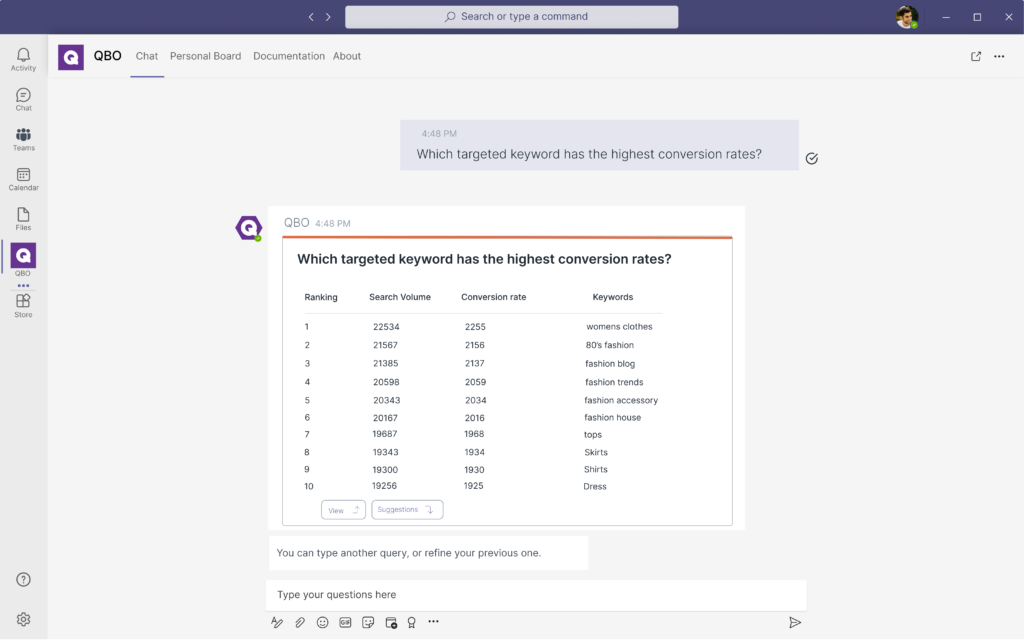Screen dimensions: 1024x640
Task: Open the Store apps icon
Action: [x=23, y=305]
